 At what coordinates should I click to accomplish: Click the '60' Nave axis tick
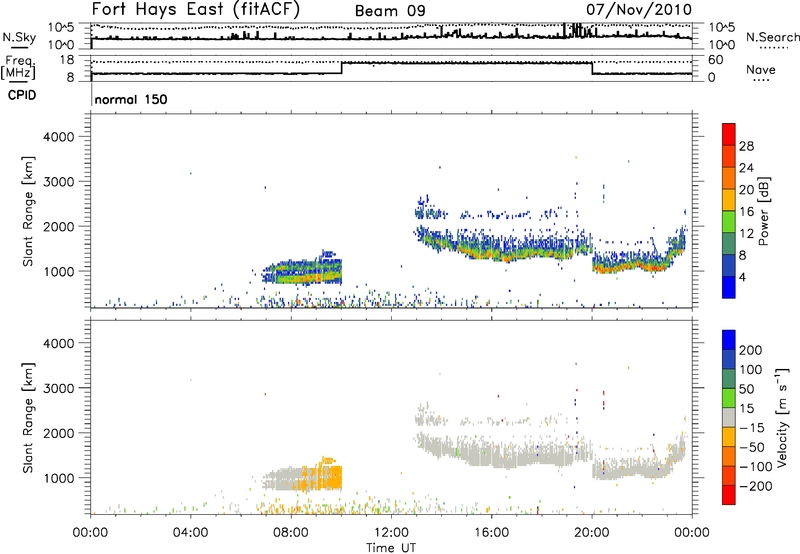click(x=716, y=60)
